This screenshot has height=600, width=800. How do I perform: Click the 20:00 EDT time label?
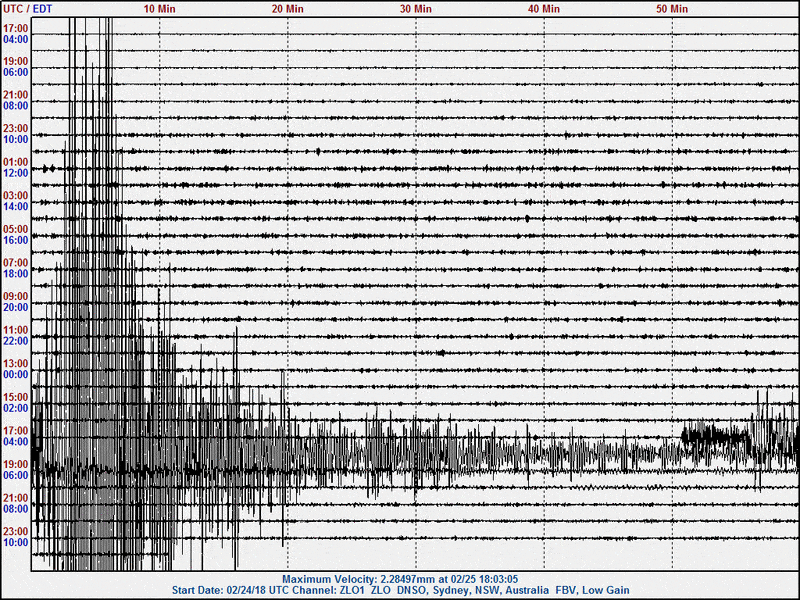tap(16, 307)
